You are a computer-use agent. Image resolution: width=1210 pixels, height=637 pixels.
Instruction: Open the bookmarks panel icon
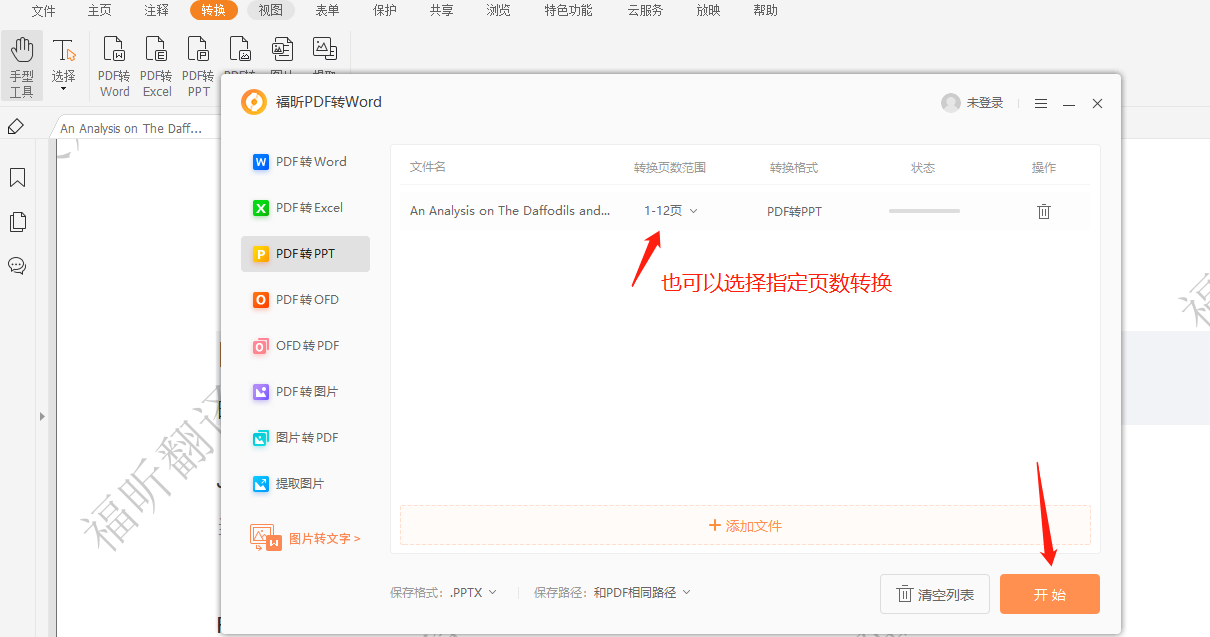(x=17, y=178)
